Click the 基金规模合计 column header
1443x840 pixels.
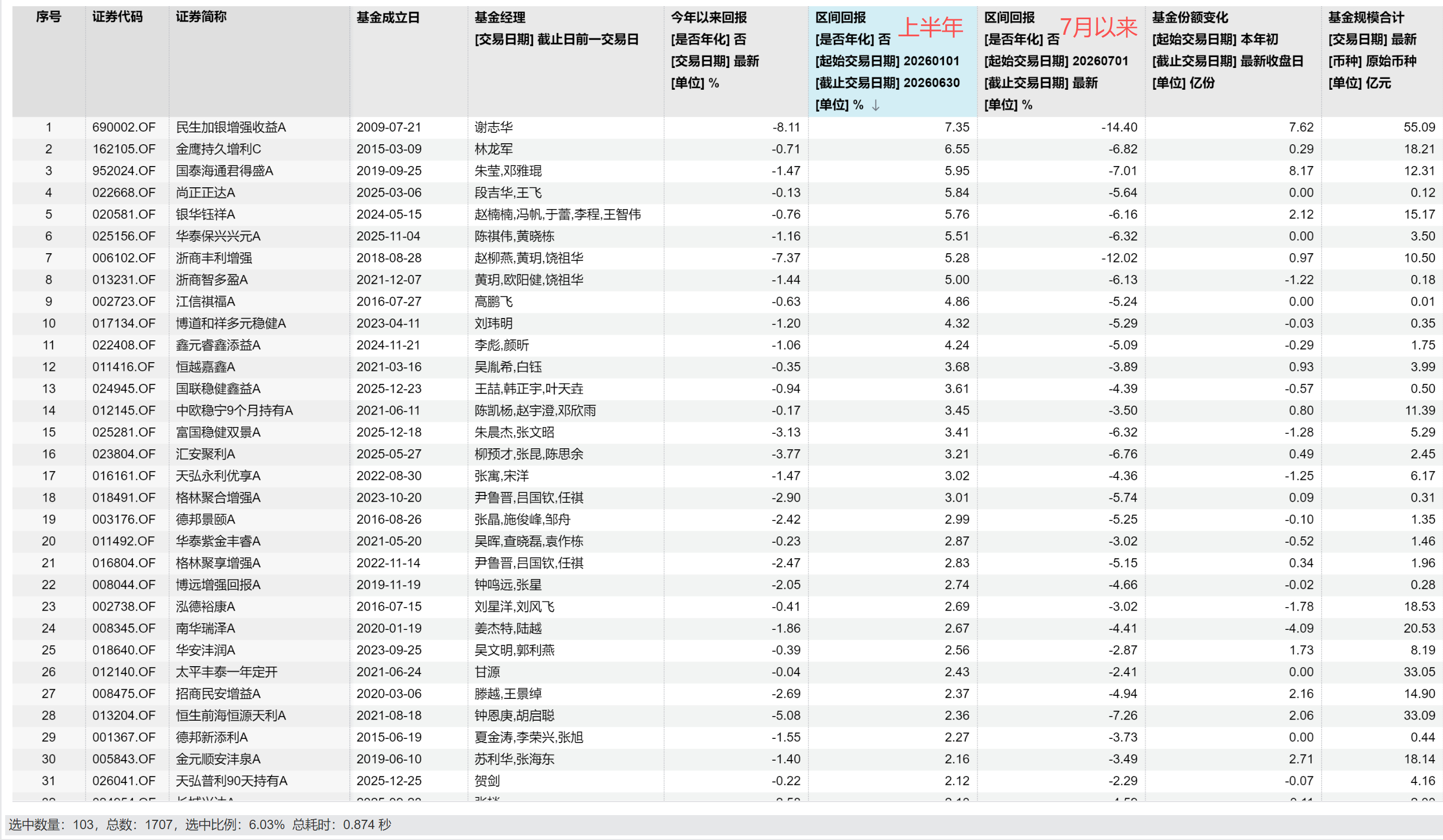[1367, 17]
